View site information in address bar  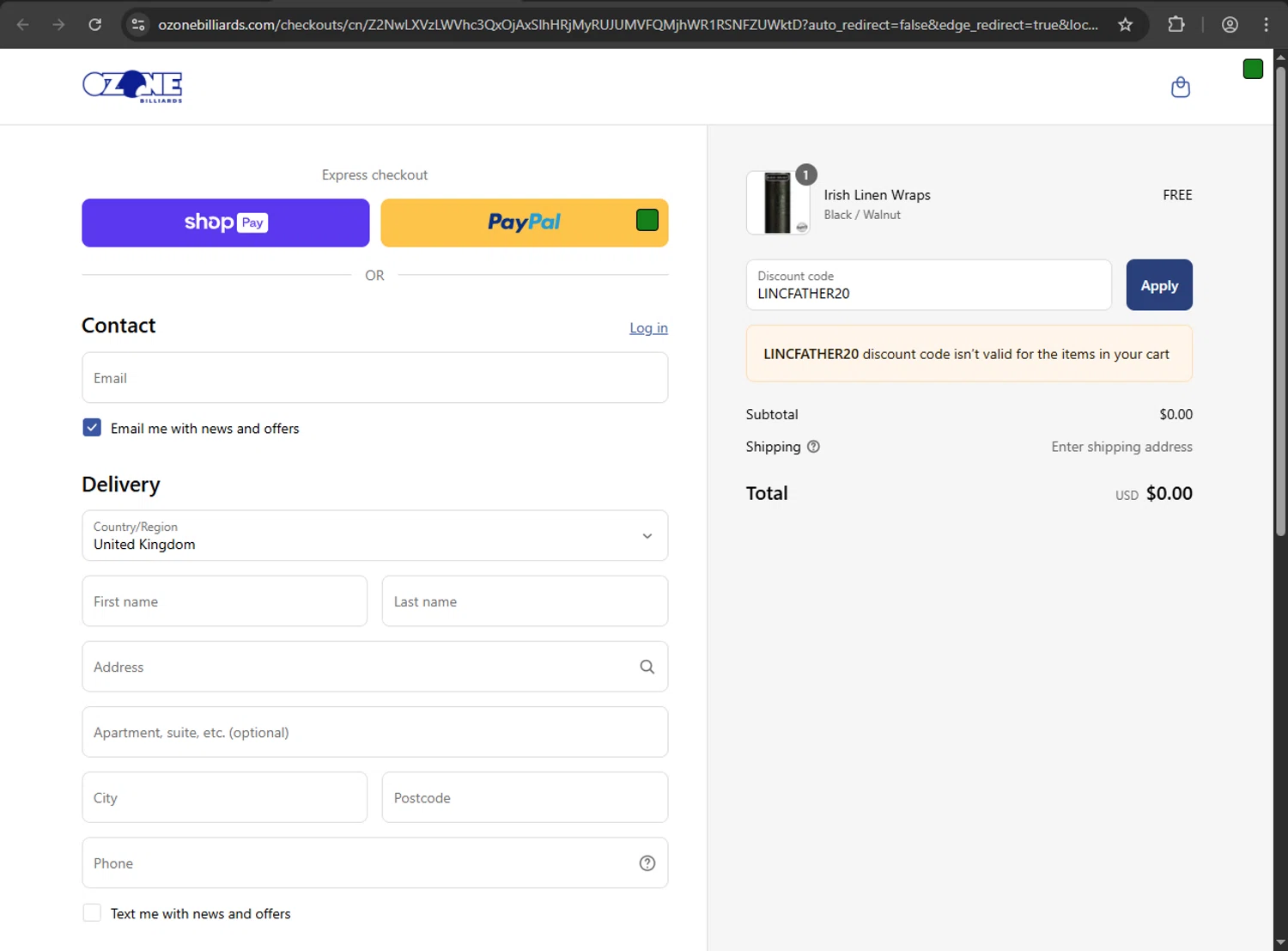point(138,25)
